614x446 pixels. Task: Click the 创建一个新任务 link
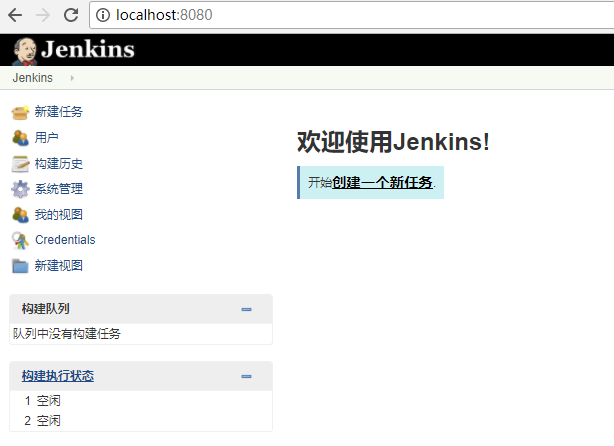(382, 182)
